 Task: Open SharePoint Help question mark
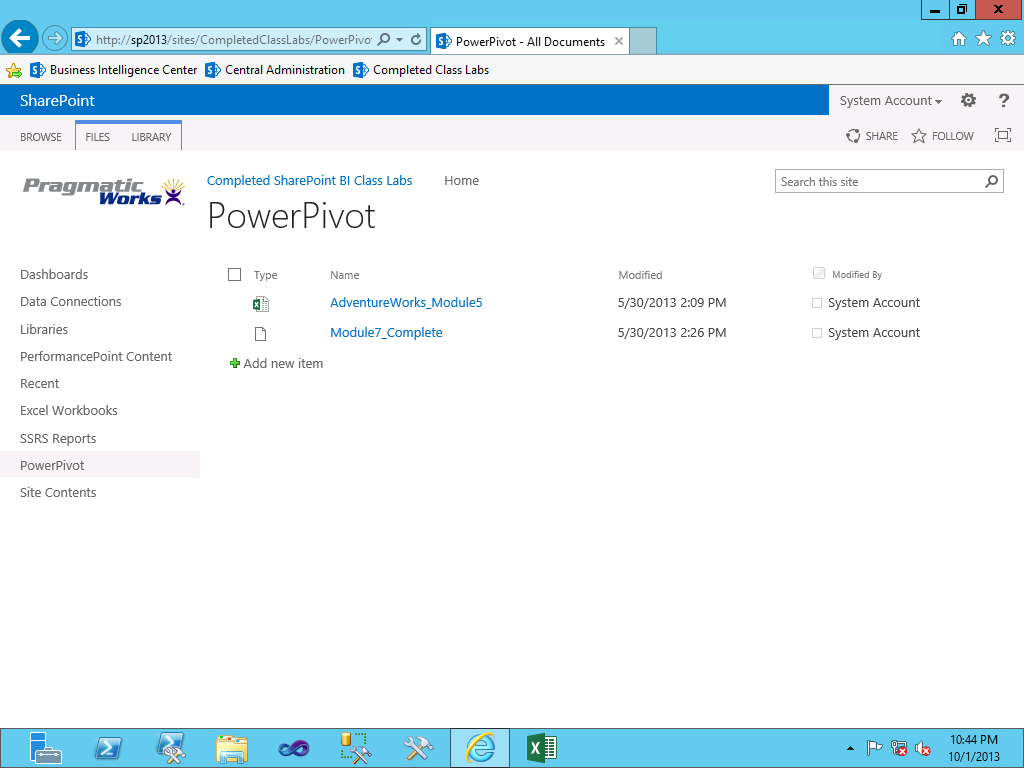click(1004, 100)
